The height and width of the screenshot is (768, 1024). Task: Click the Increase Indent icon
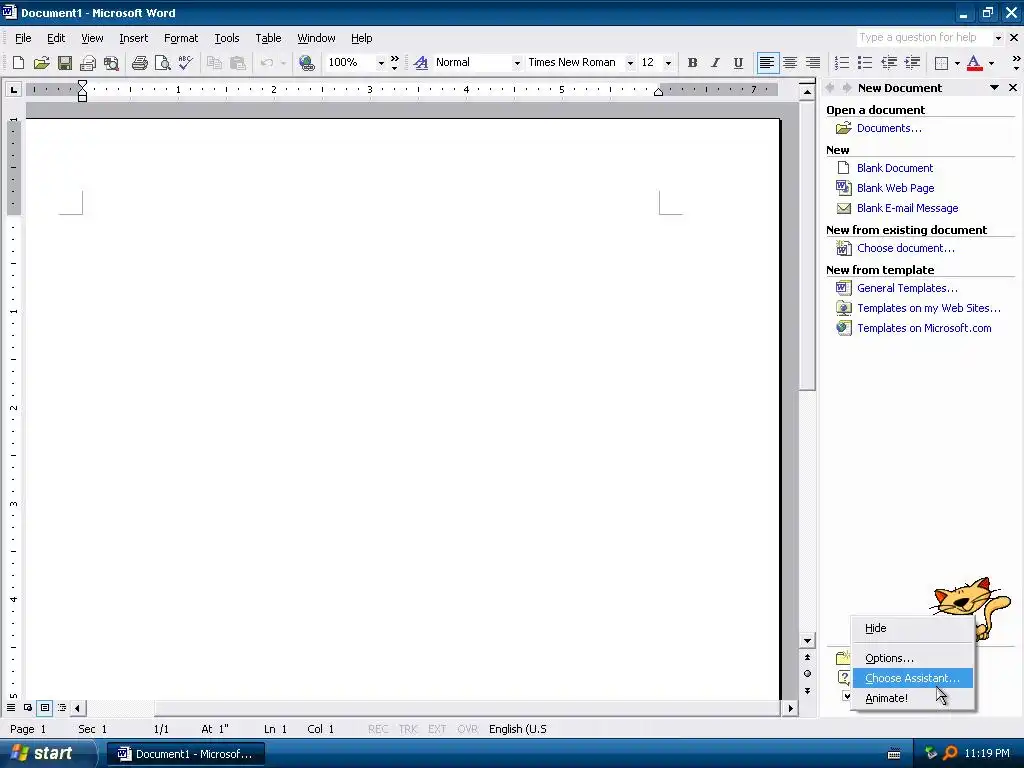click(x=912, y=63)
